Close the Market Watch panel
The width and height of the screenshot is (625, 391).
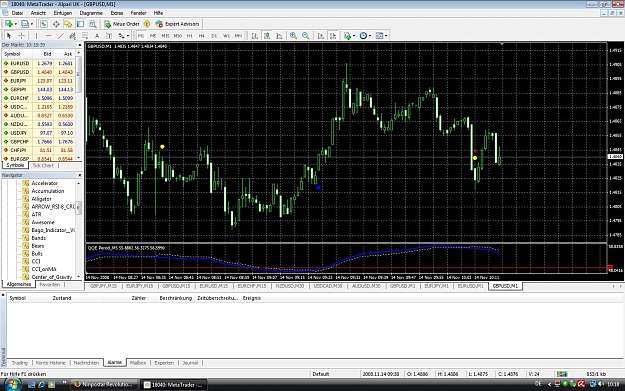[79, 45]
